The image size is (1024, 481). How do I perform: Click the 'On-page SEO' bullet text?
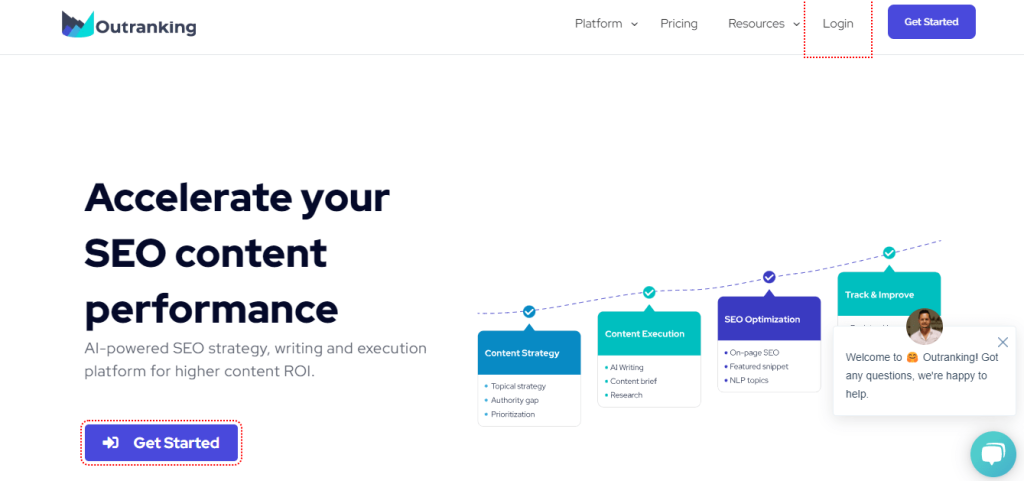pos(754,352)
